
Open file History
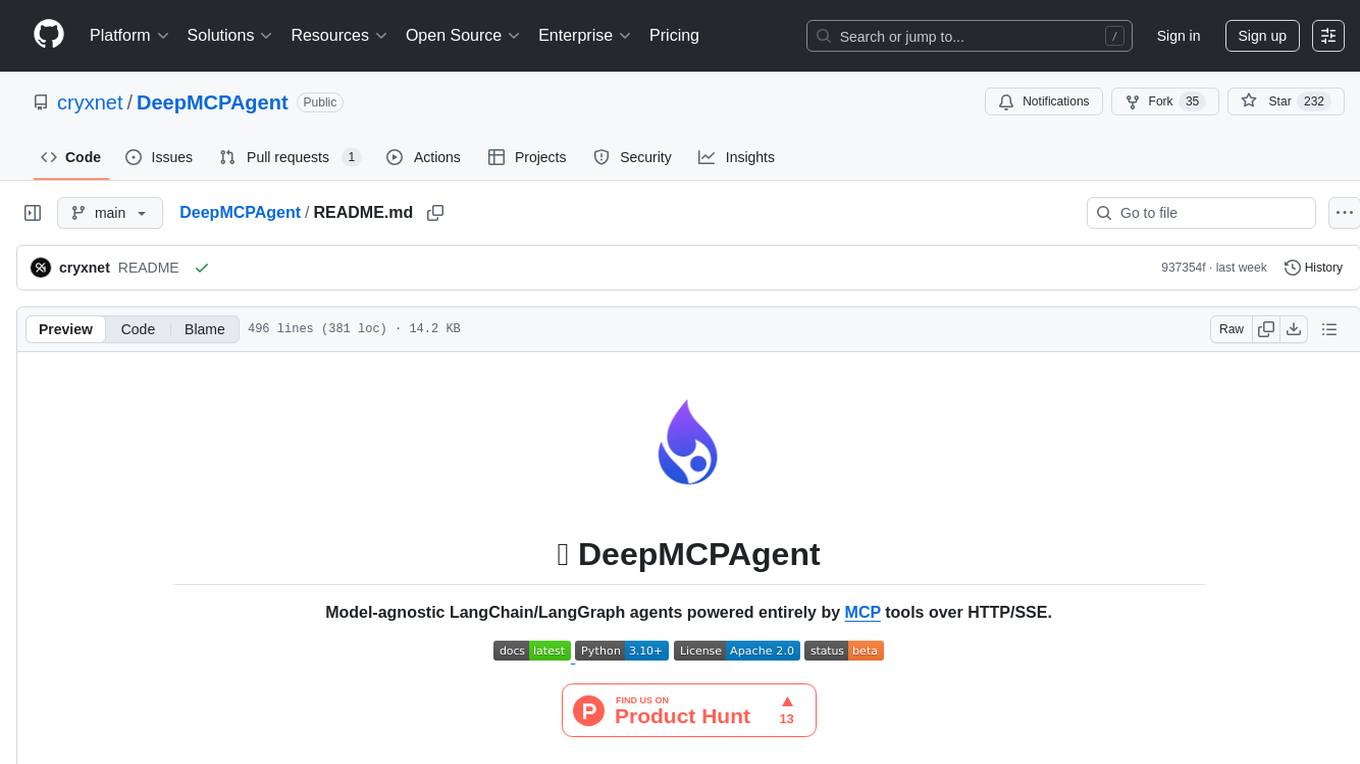(x=1313, y=268)
